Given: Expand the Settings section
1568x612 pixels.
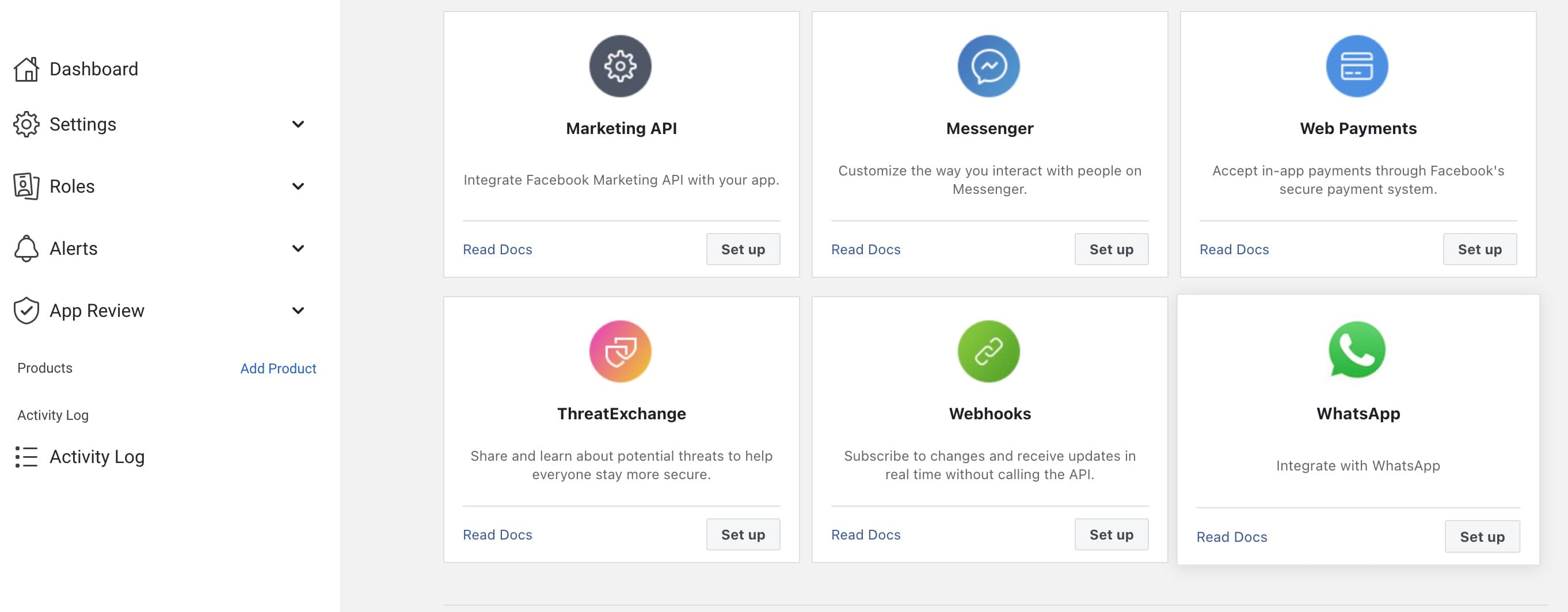Looking at the screenshot, I should point(298,124).
